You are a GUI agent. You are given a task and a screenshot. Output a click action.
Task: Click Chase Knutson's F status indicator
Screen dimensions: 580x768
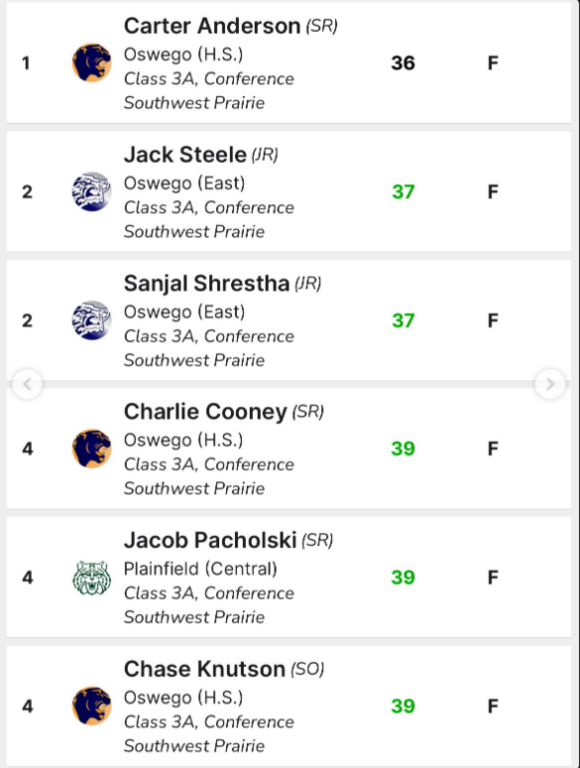click(493, 706)
